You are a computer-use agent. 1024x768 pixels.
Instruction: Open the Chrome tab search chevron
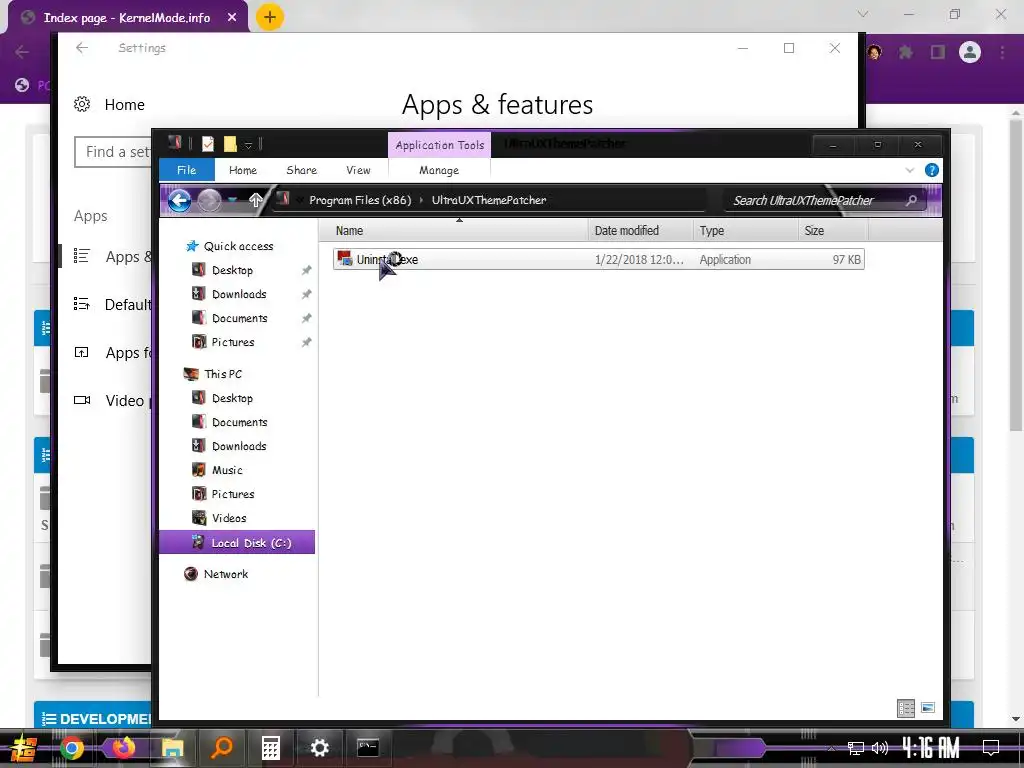[x=863, y=14]
